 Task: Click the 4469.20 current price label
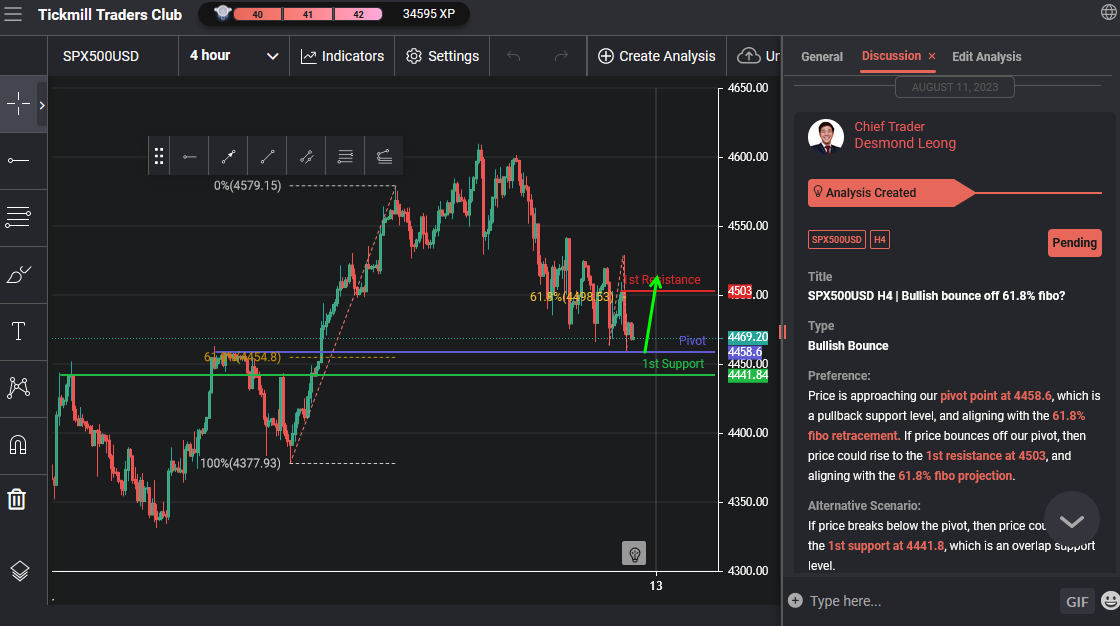(x=748, y=337)
